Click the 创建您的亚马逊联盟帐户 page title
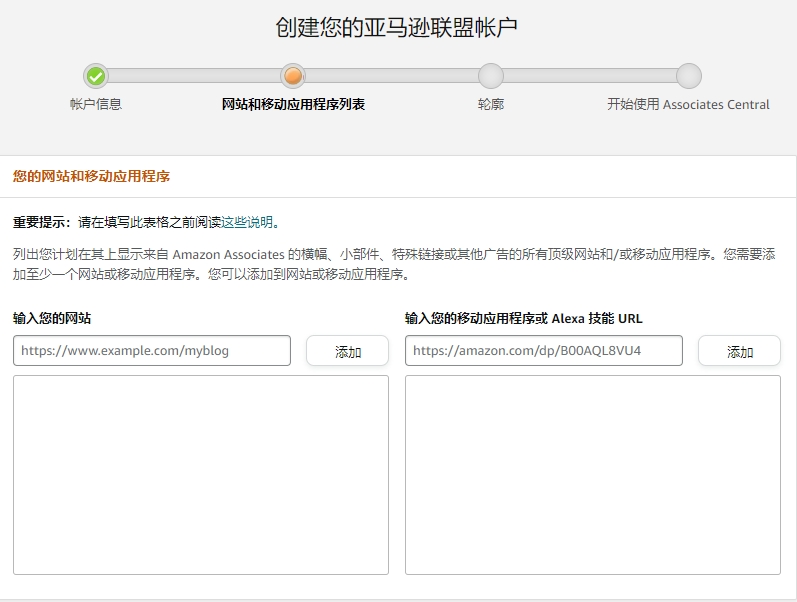This screenshot has height=602, width=797. click(x=396, y=27)
